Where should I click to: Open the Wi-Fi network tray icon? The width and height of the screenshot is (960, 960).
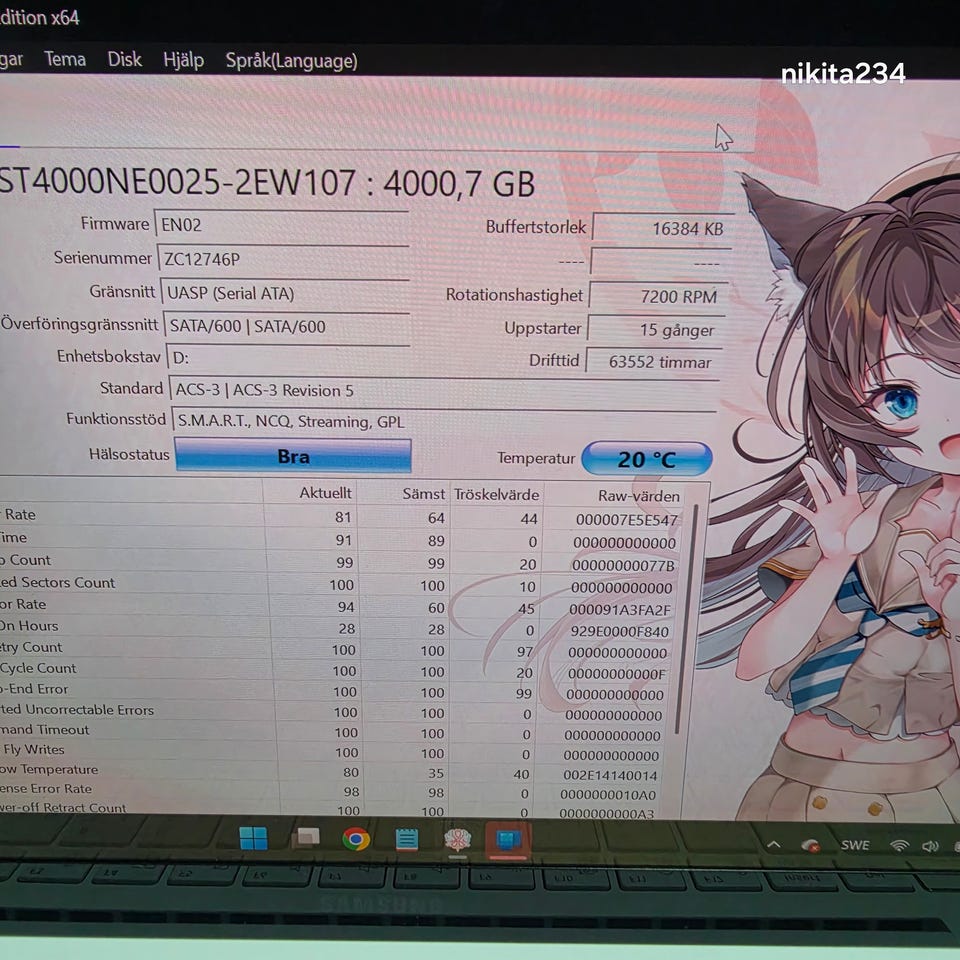click(x=899, y=846)
